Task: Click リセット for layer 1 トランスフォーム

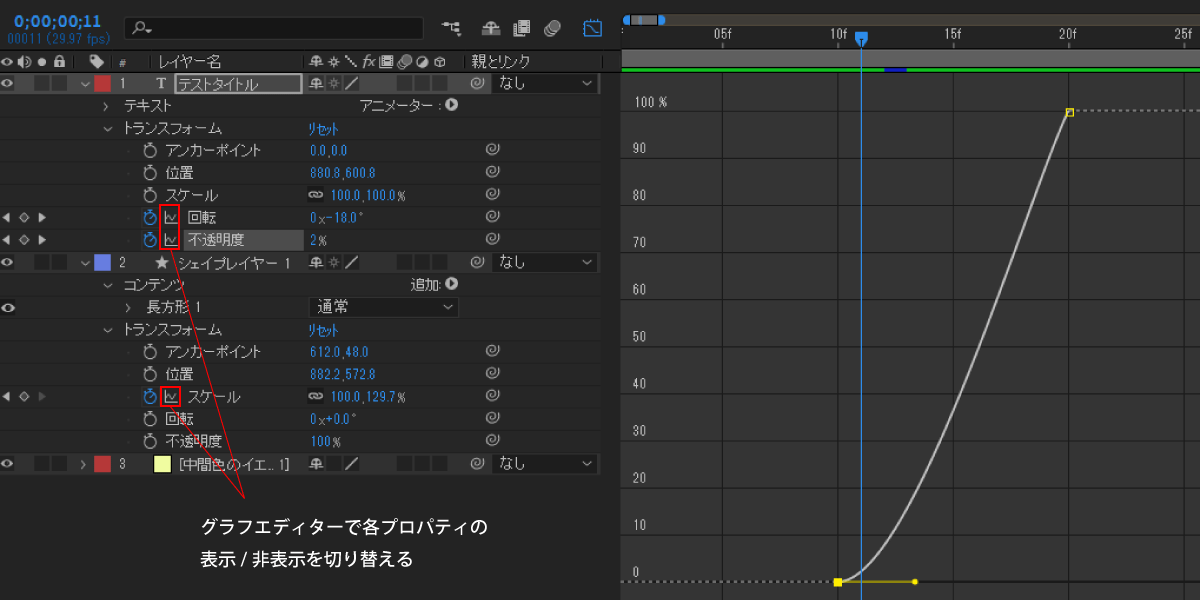Action: (323, 128)
